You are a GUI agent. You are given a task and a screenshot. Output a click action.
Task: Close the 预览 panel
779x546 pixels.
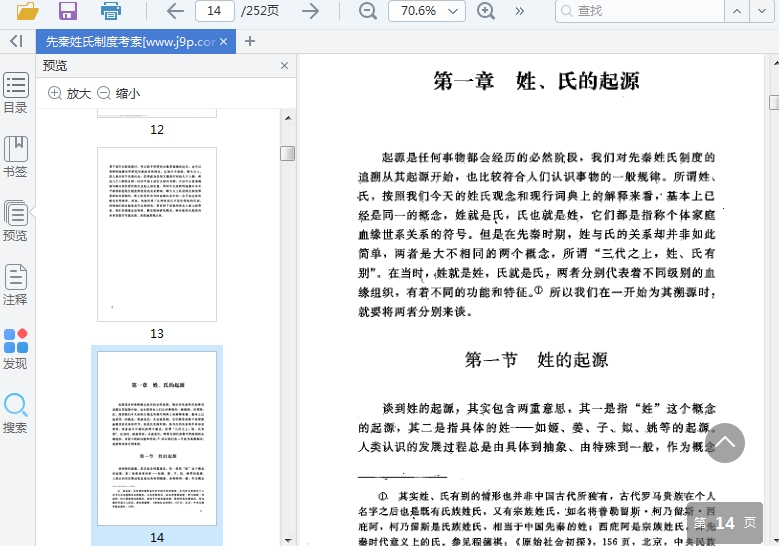click(284, 66)
